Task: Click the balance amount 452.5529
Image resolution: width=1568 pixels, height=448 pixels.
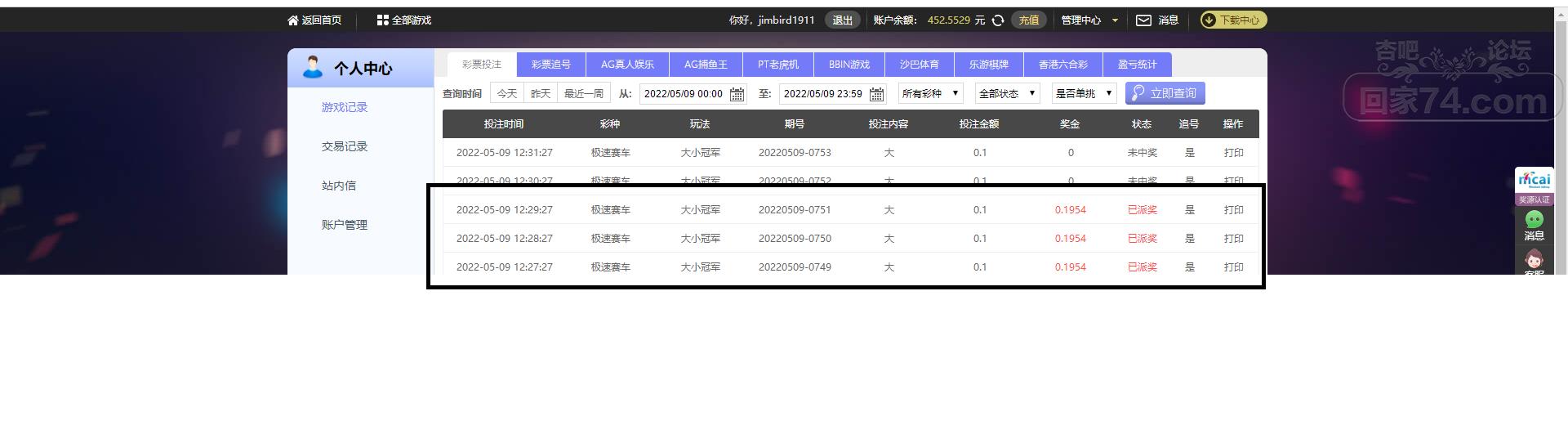Action: pos(949,20)
